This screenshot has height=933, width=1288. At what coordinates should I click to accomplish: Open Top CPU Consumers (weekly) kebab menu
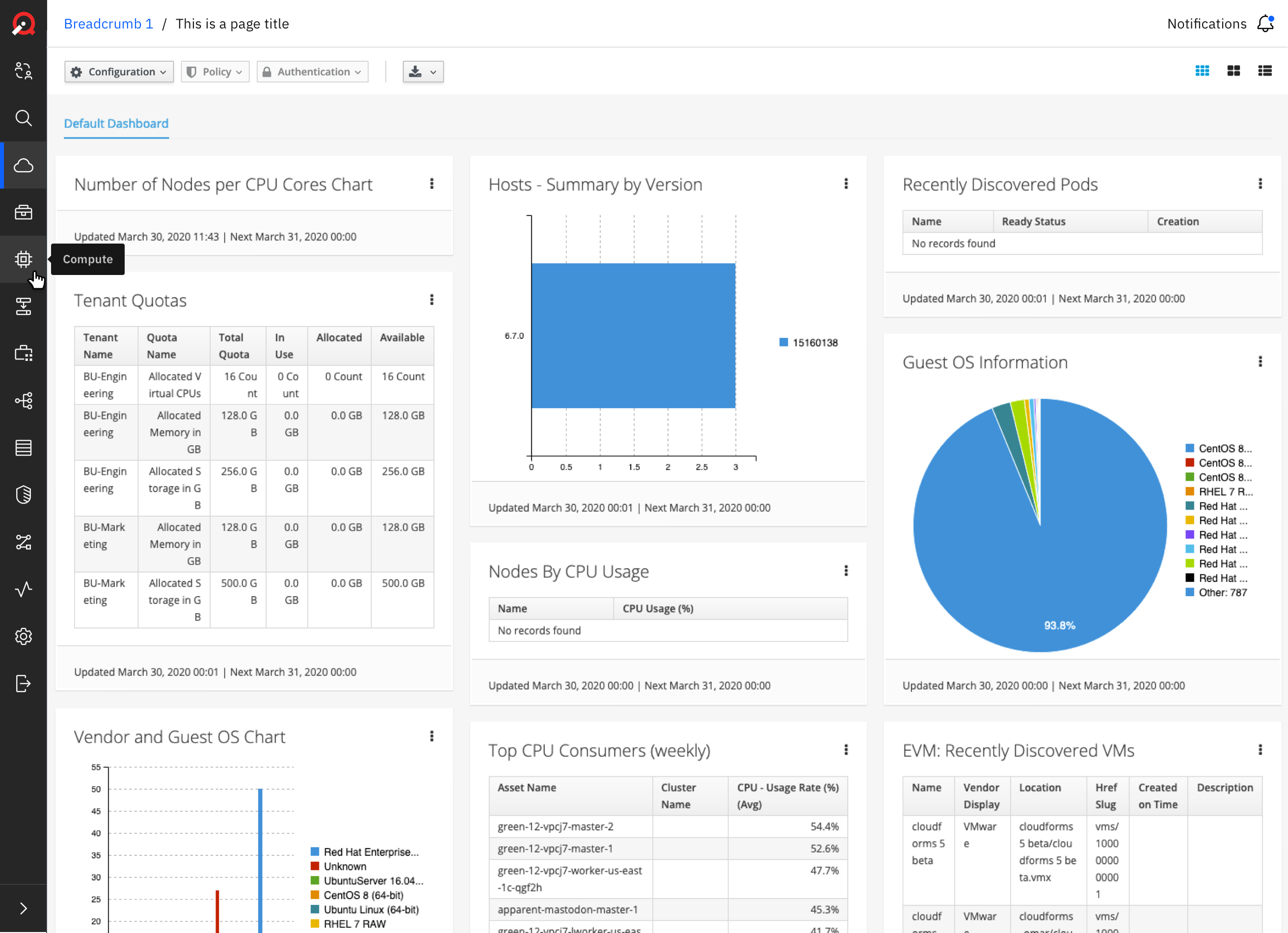(846, 749)
